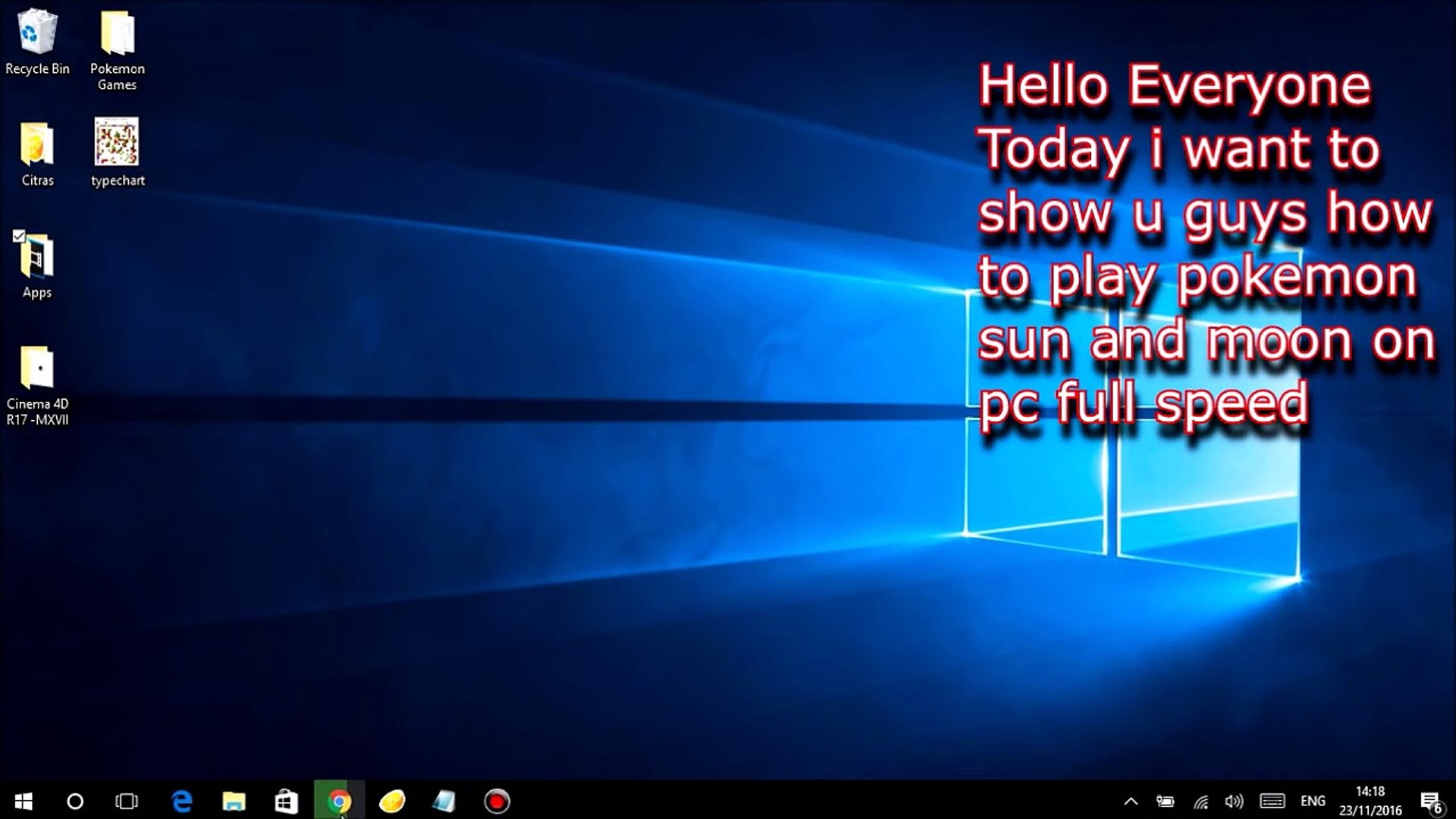Viewport: 1456px width, 819px height.
Task: Switch the ENG input language
Action: pyautogui.click(x=1313, y=801)
